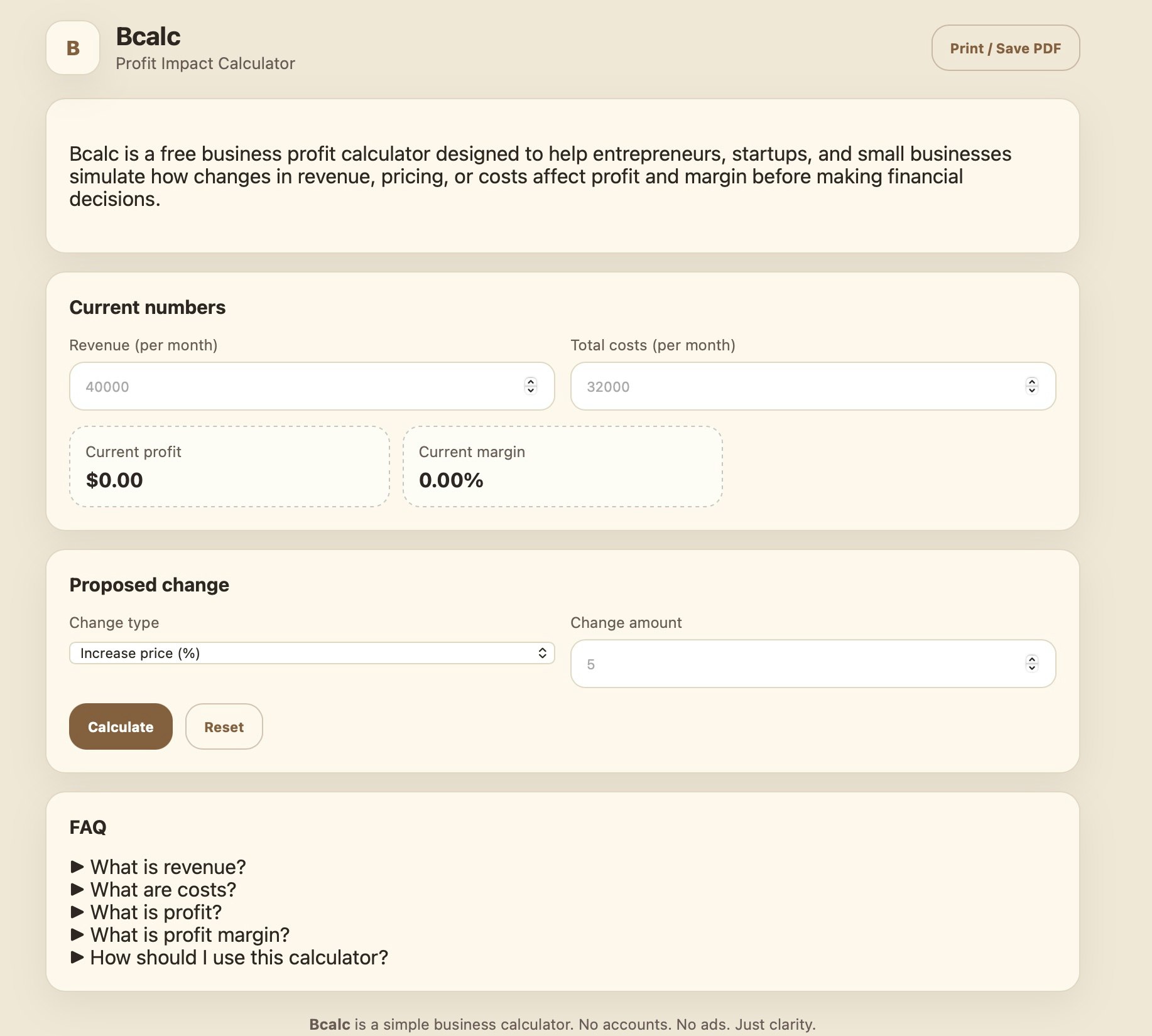Click the Reset button
Viewport: 1152px width, 1036px height.
click(x=224, y=726)
